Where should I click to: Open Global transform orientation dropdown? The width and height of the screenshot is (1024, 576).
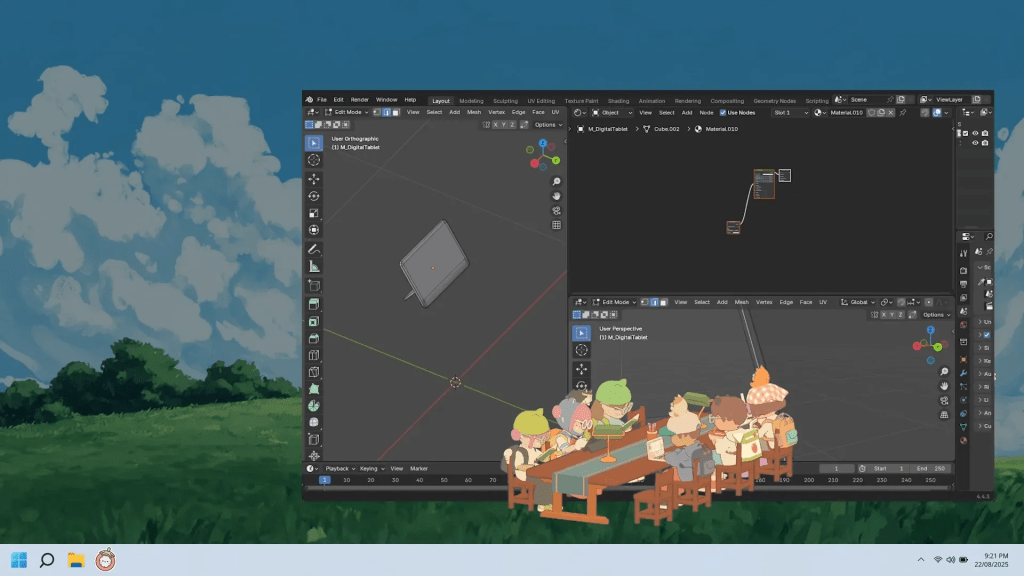[x=861, y=302]
